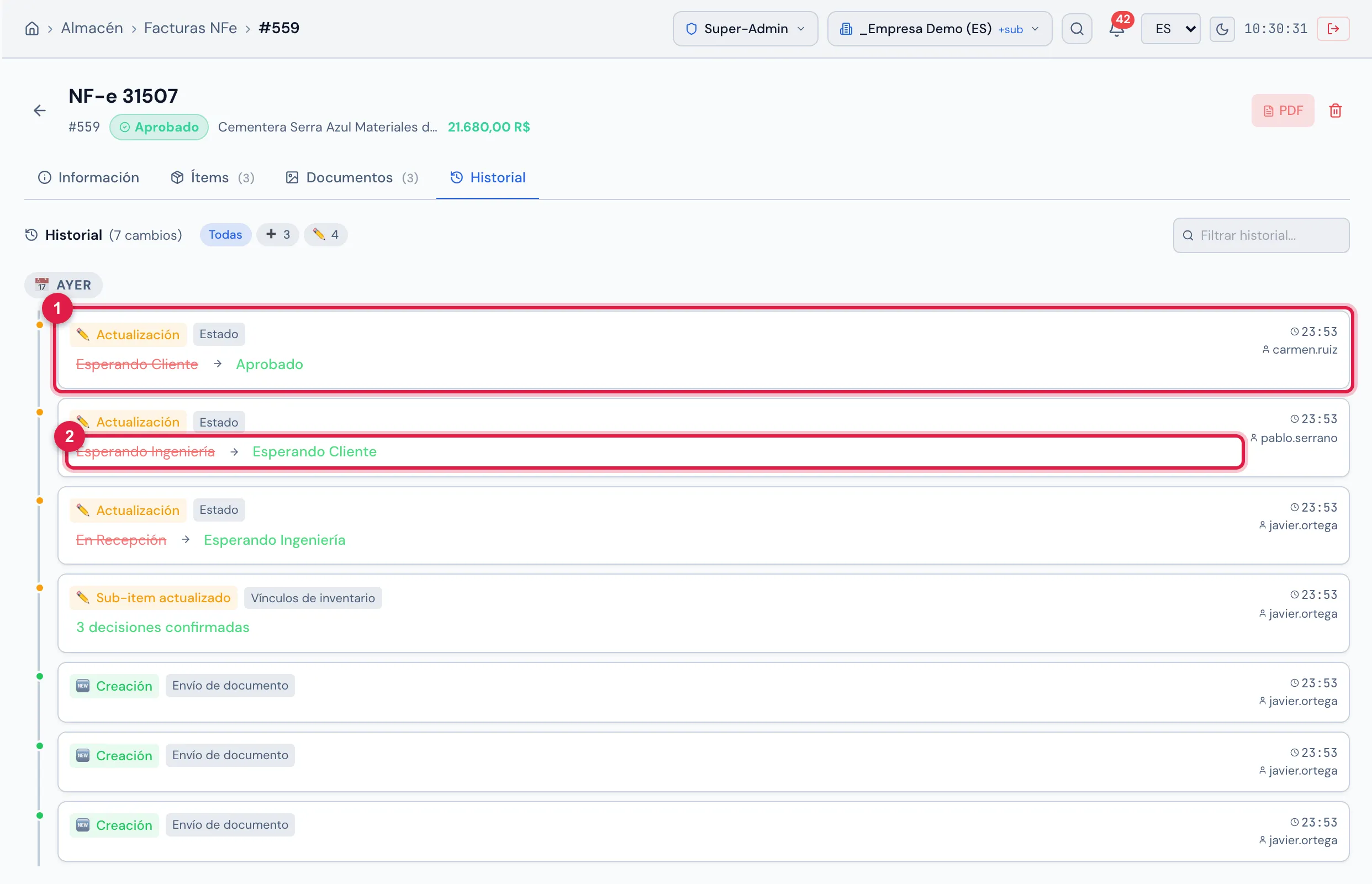Screen dimensions: 1372x884
Task: Click Esperando Cliente new status value
Action: 314,451
